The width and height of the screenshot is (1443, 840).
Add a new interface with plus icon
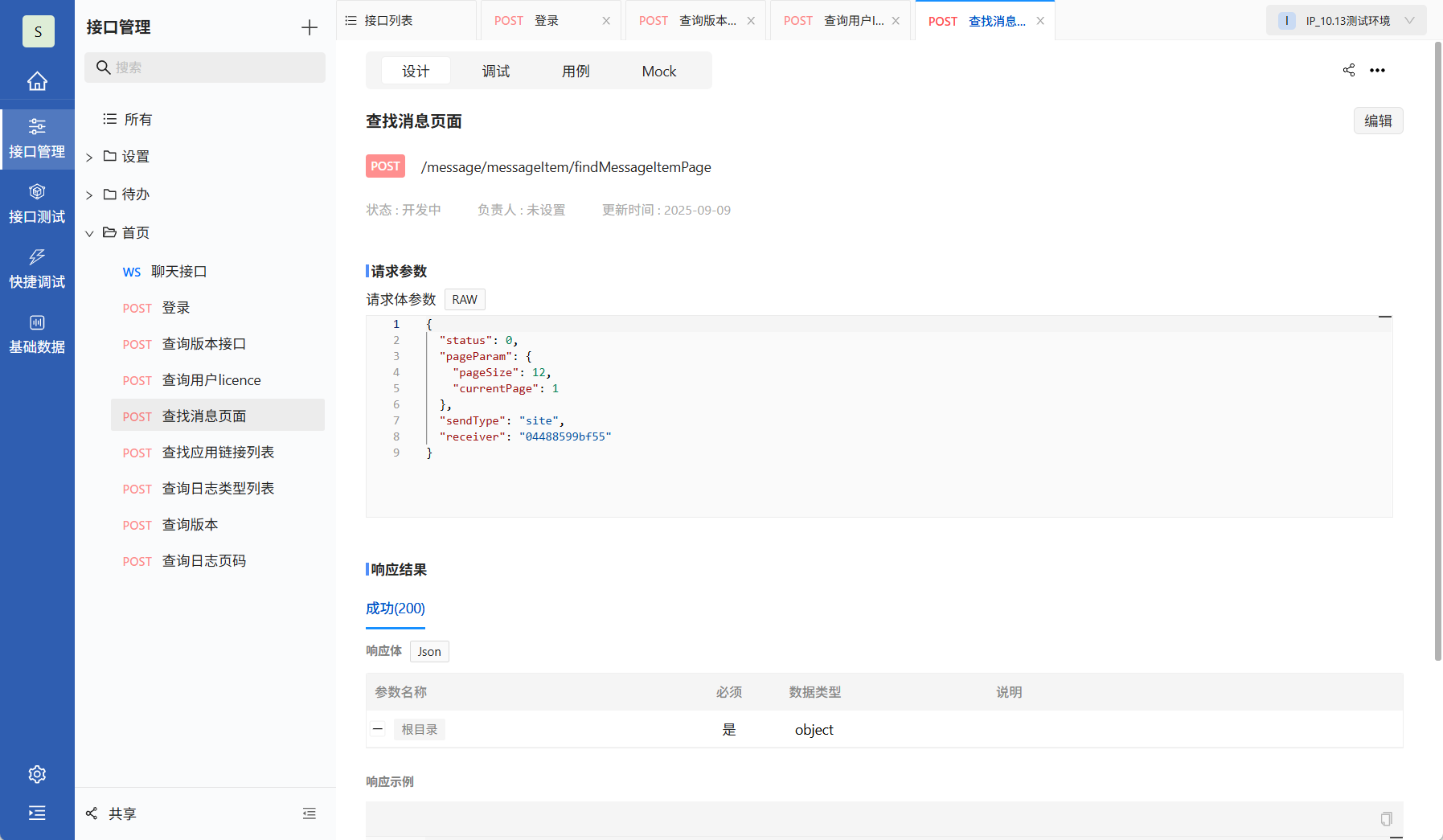click(310, 27)
